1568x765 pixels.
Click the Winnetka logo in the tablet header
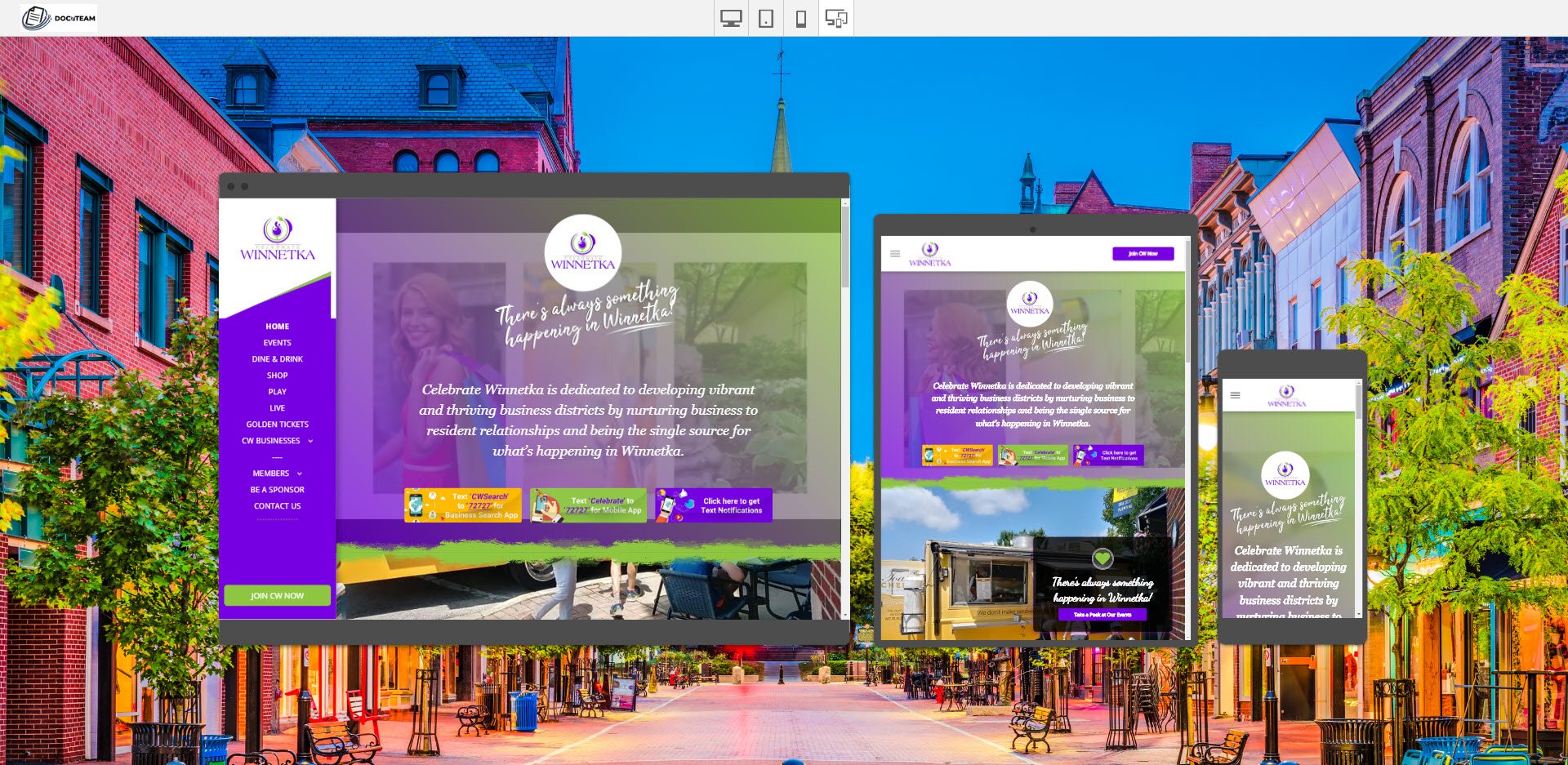[931, 252]
